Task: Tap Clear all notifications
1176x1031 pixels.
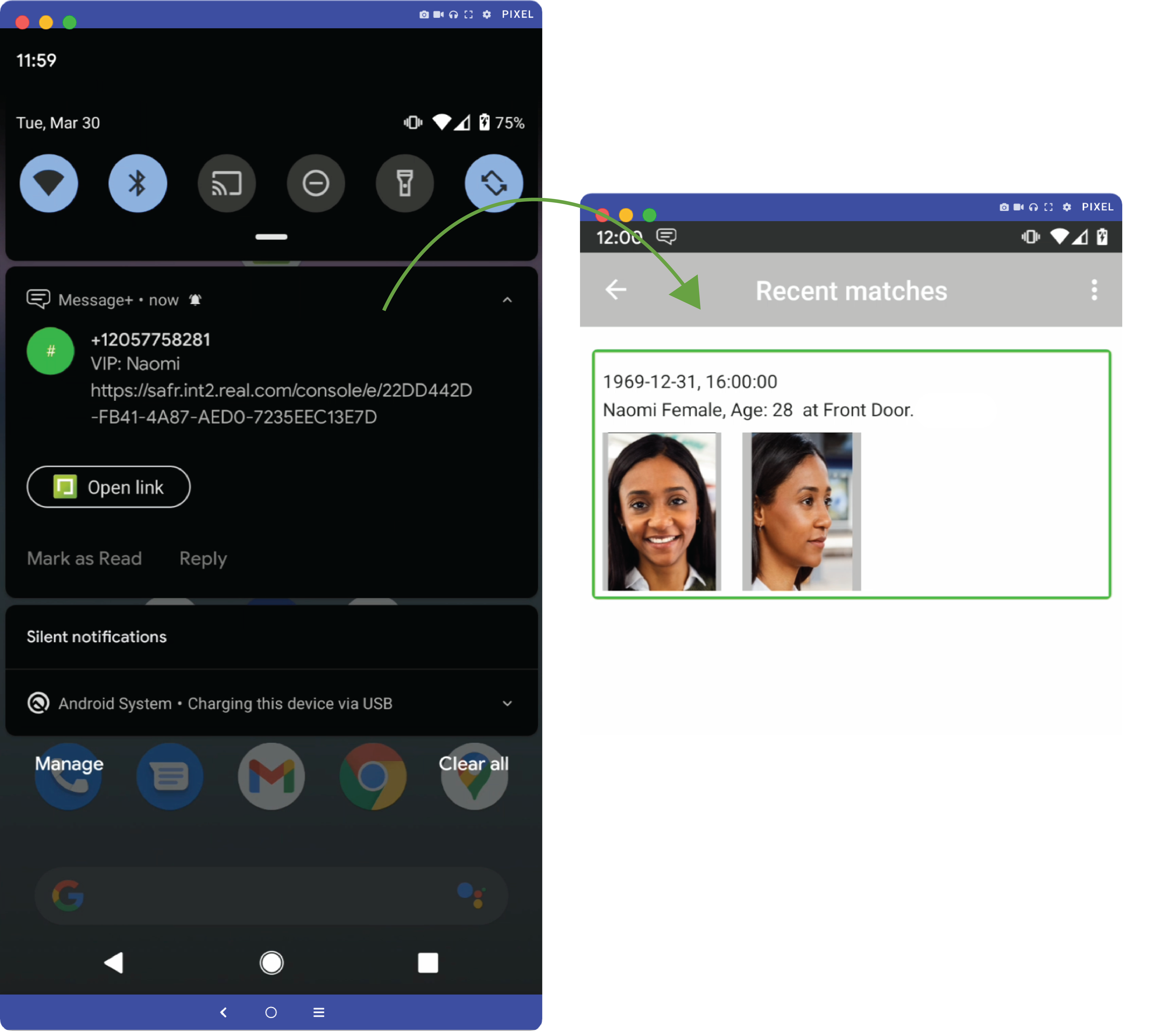Action: (x=473, y=763)
